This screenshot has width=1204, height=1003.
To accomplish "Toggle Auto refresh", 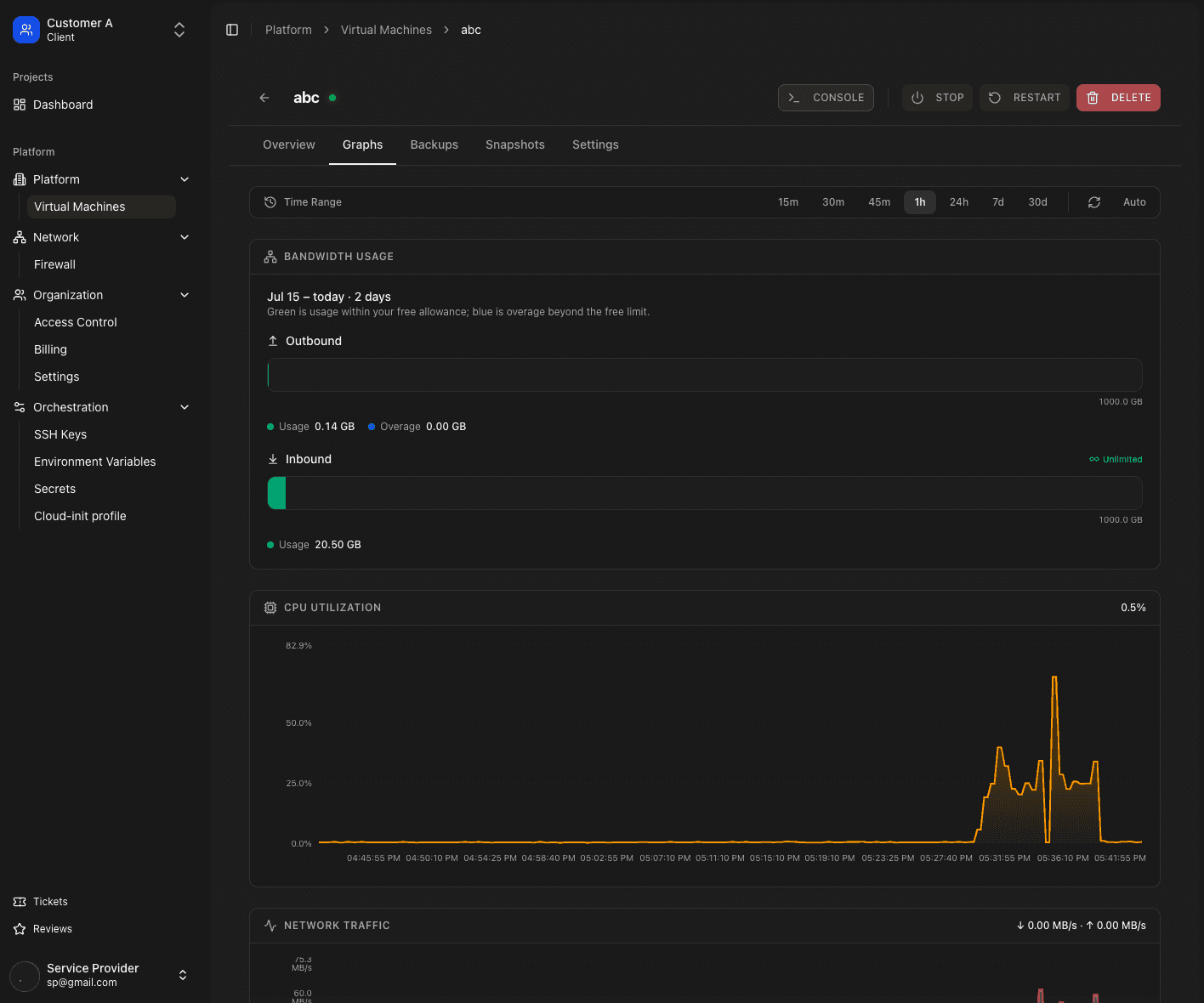I will click(x=1134, y=202).
